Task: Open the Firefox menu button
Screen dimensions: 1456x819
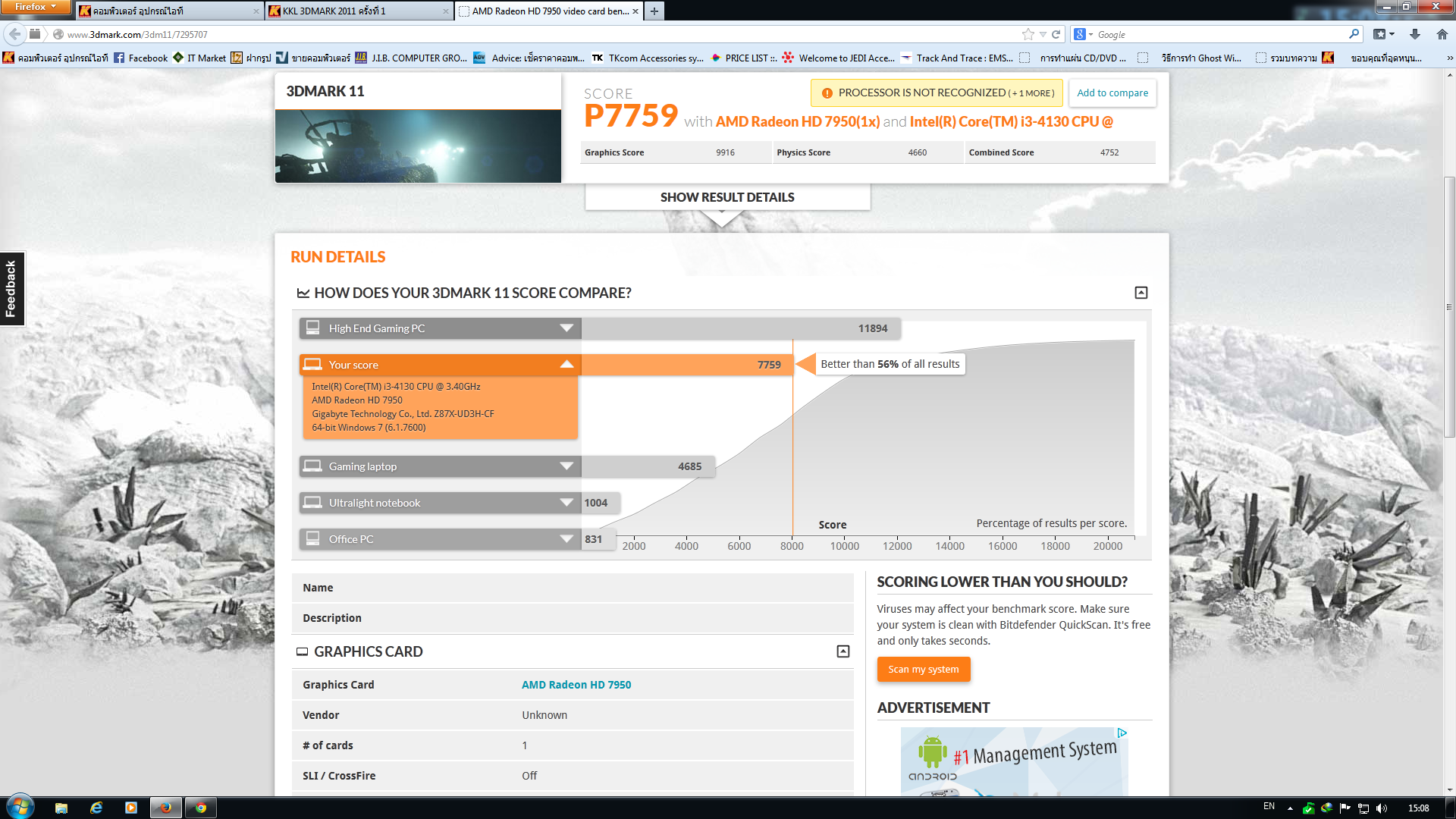Action: (x=35, y=7)
